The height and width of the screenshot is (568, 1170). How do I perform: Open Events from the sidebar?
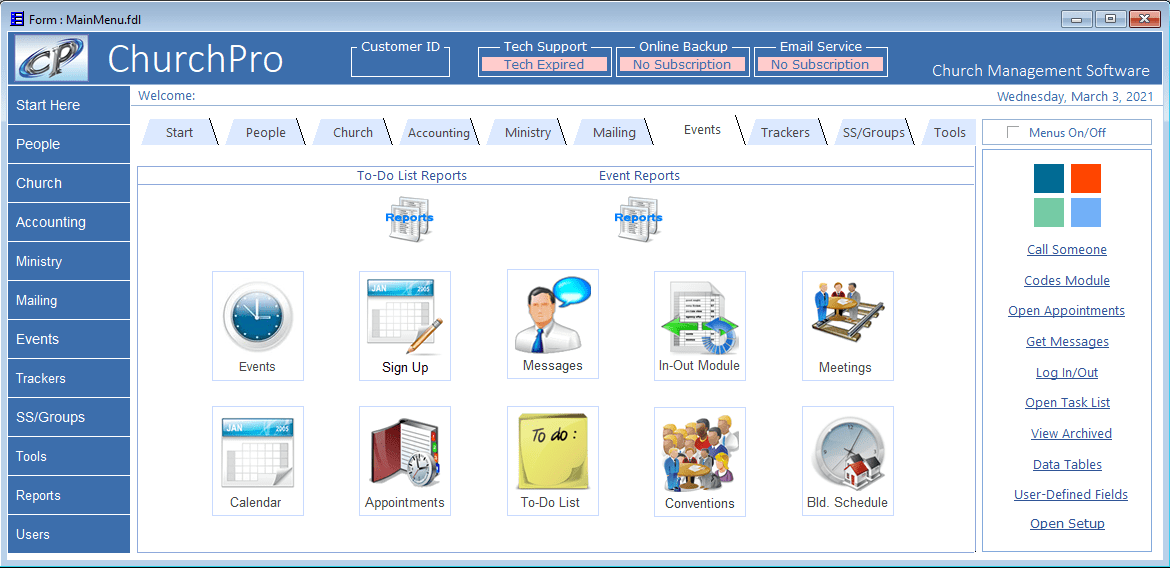[69, 339]
